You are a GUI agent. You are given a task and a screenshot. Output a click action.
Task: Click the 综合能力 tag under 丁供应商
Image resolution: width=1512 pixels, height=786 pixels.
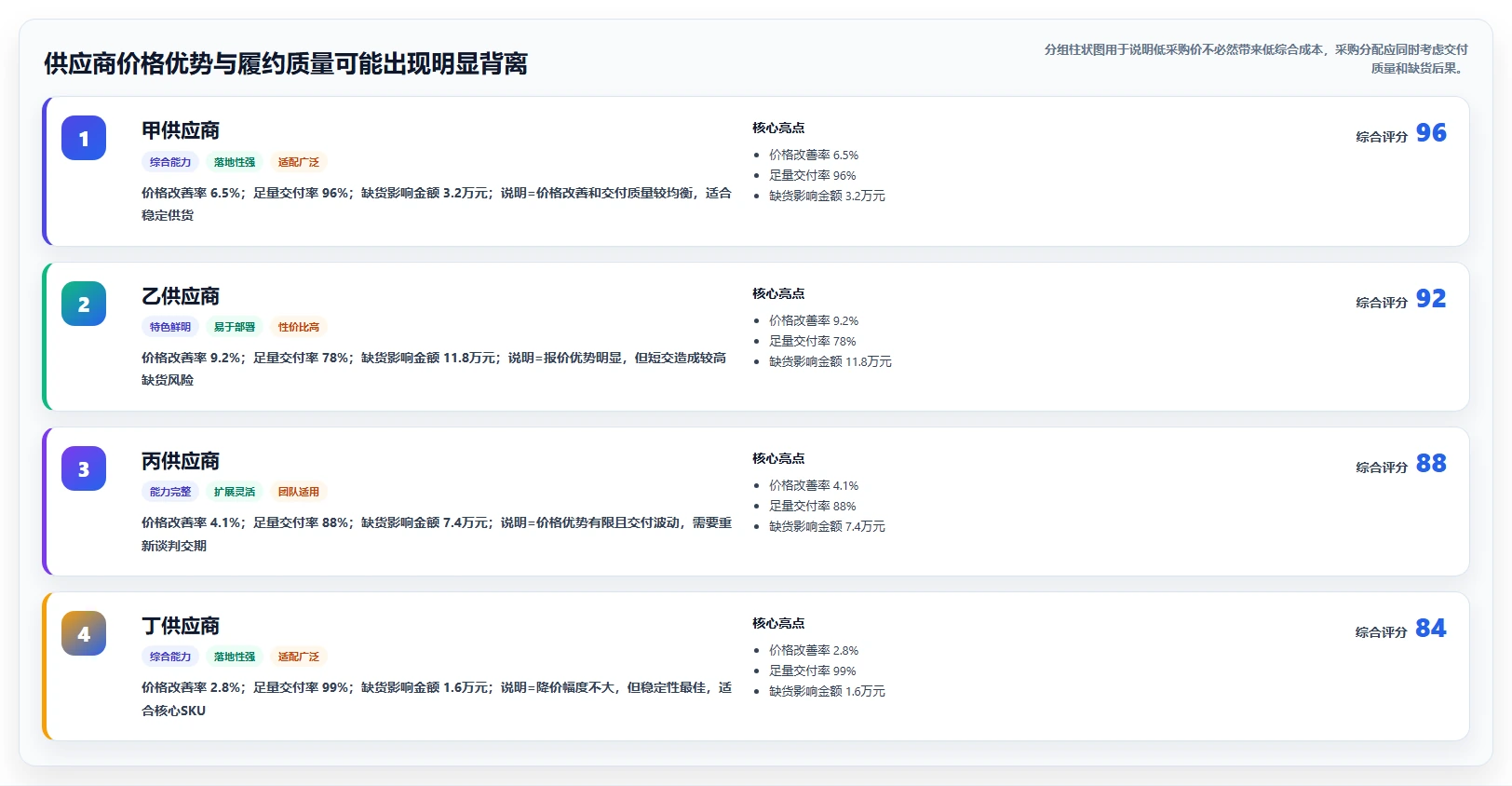point(170,657)
